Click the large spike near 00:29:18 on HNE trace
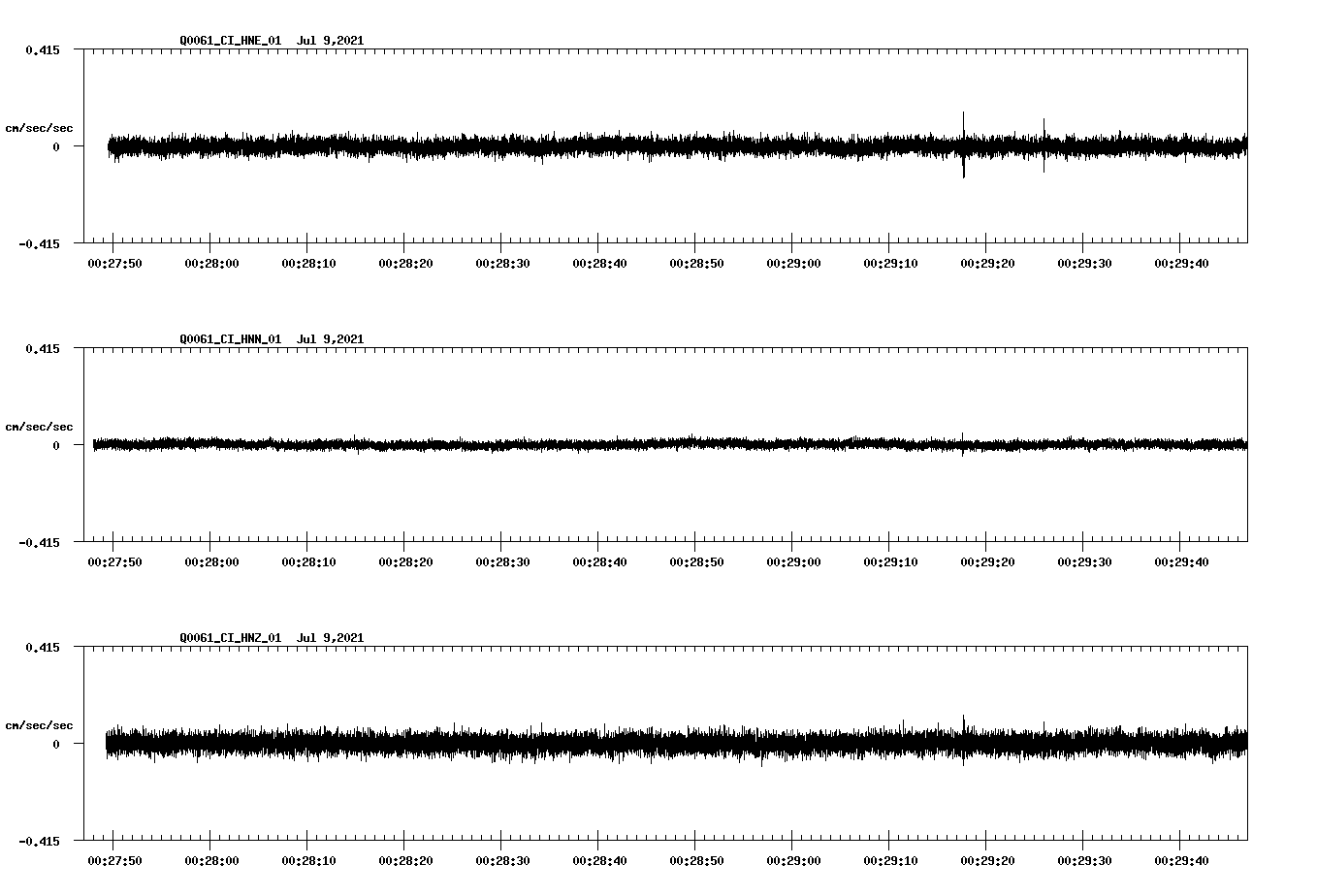This screenshot has width=1317, height=896. point(963,145)
